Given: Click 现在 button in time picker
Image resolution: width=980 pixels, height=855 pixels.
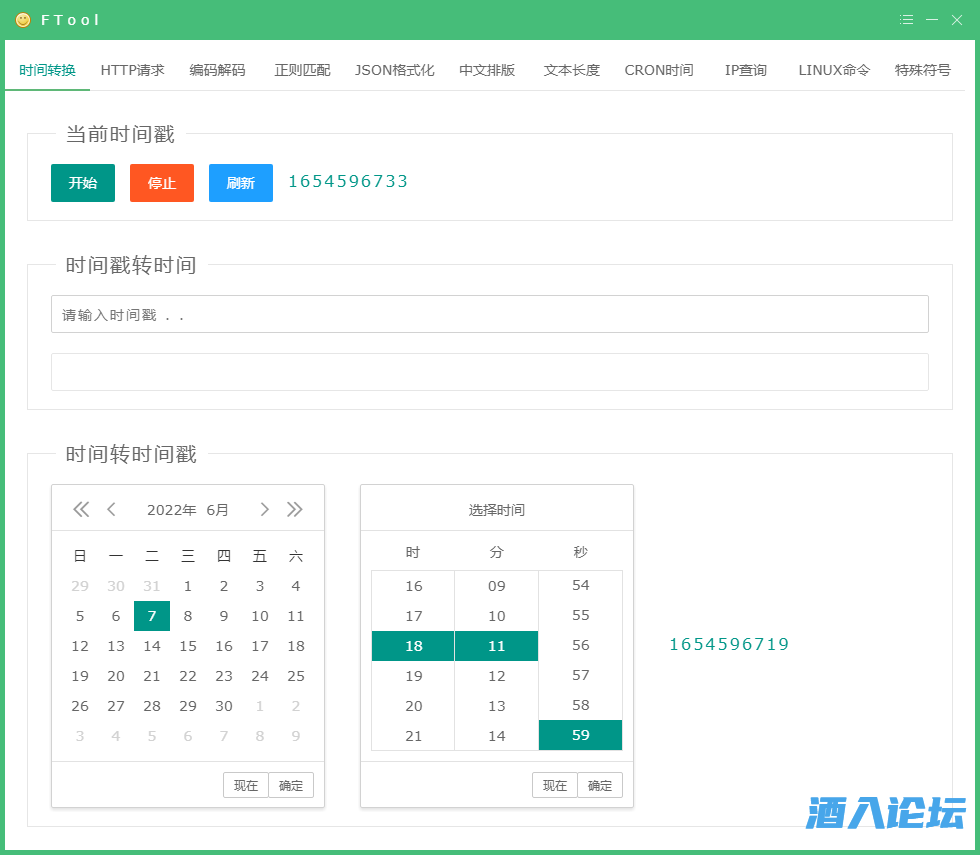Looking at the screenshot, I should pos(555,785).
